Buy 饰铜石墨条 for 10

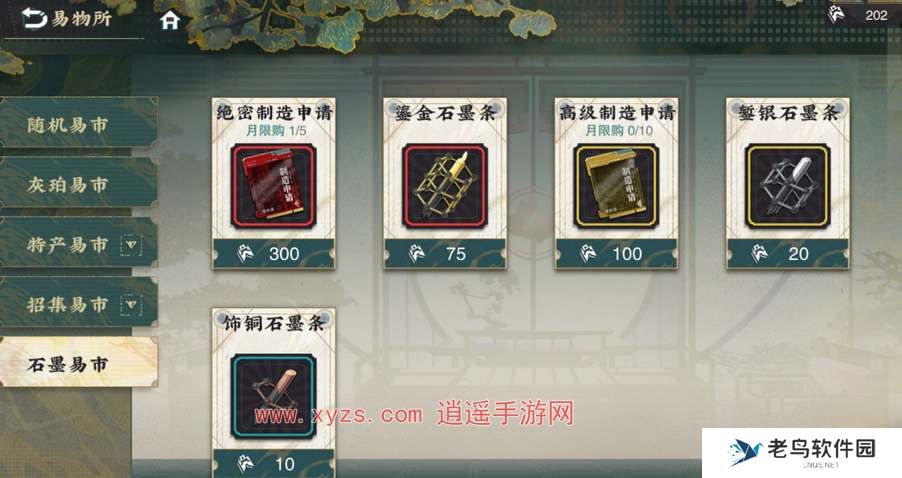(x=273, y=464)
